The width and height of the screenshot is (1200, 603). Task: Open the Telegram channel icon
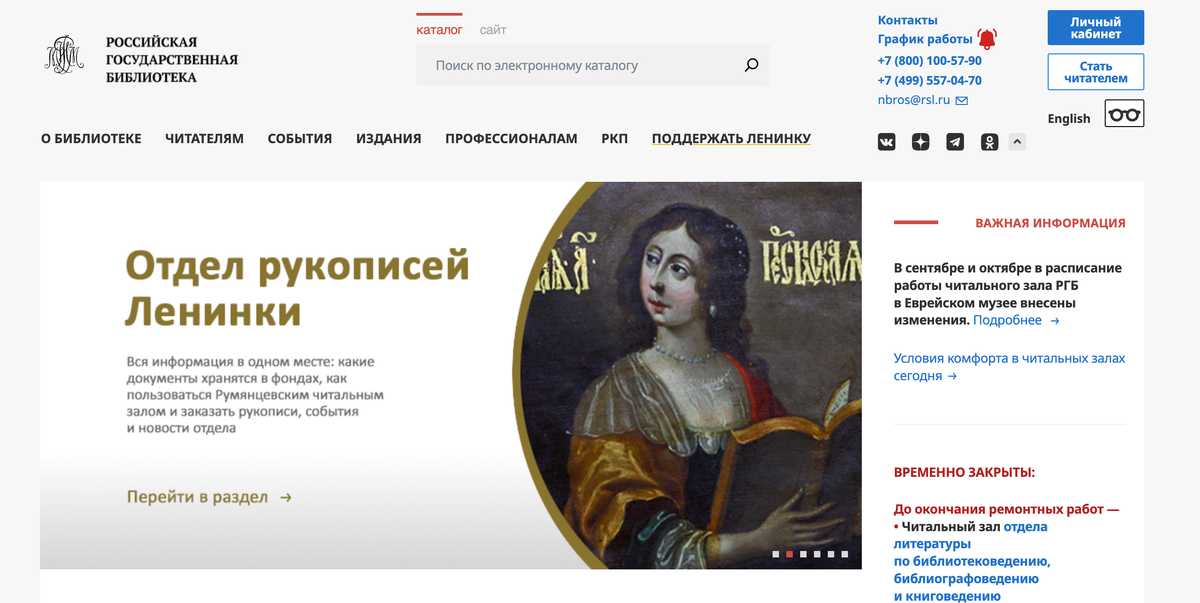pyautogui.click(x=955, y=142)
